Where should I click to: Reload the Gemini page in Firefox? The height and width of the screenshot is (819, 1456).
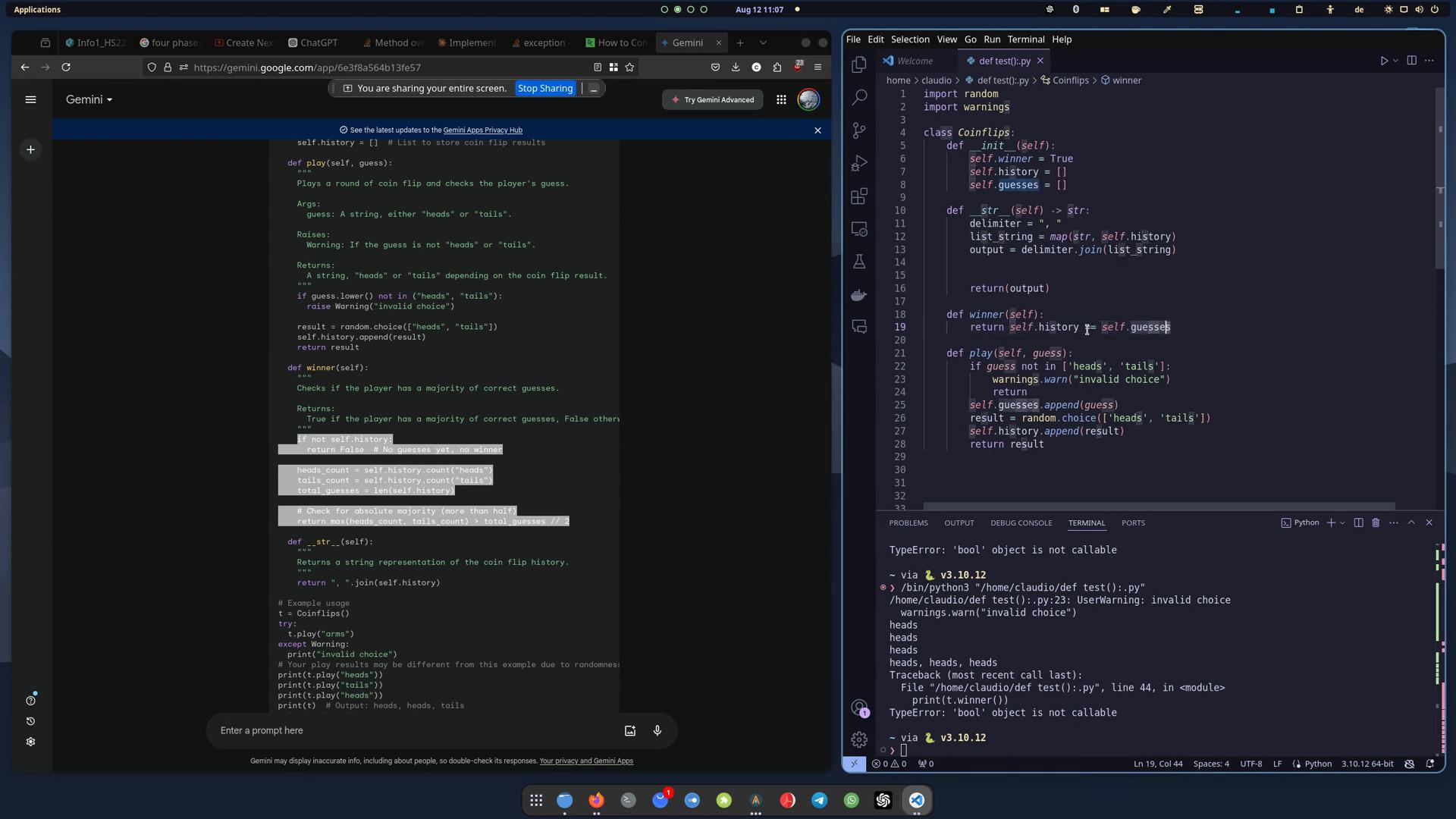pos(66,67)
